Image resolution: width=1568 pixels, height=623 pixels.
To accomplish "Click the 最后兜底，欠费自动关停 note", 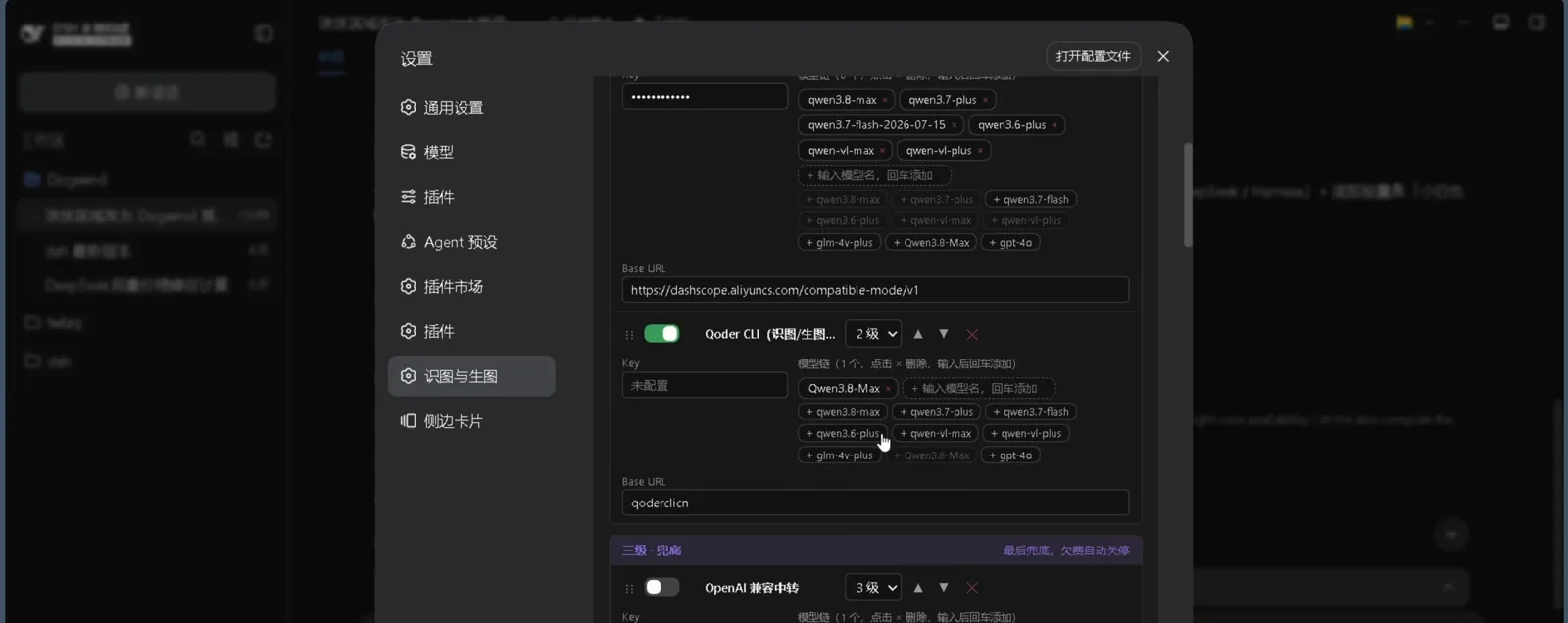I will [x=1066, y=551].
